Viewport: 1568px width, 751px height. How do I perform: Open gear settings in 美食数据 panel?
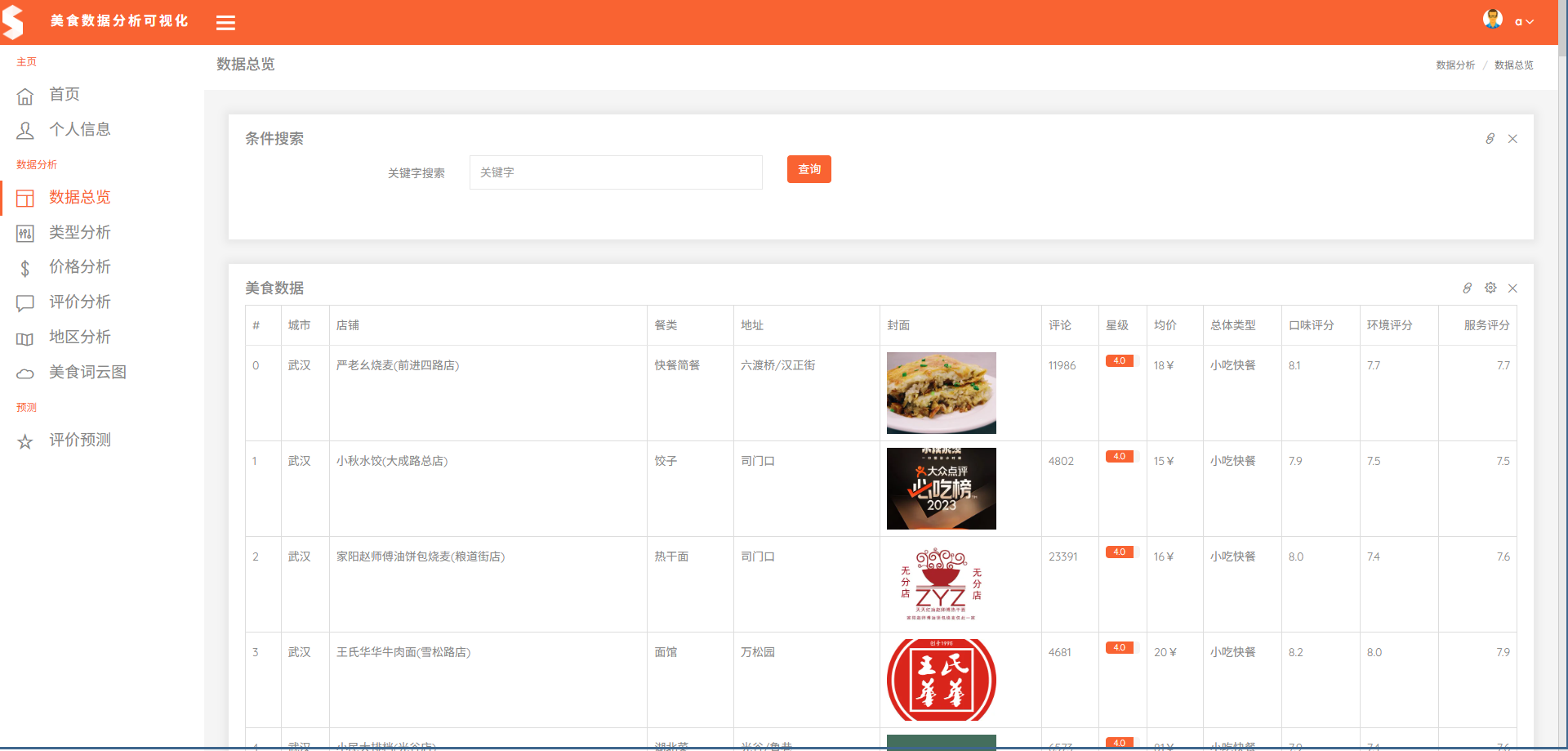1490,288
